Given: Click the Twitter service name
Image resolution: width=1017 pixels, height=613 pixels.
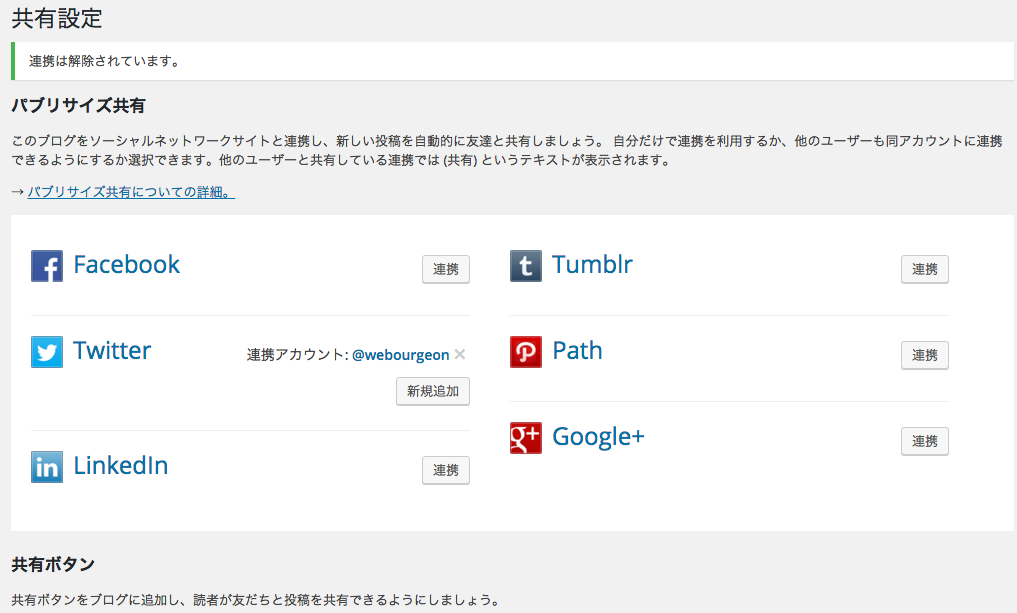Looking at the screenshot, I should click(x=112, y=350).
